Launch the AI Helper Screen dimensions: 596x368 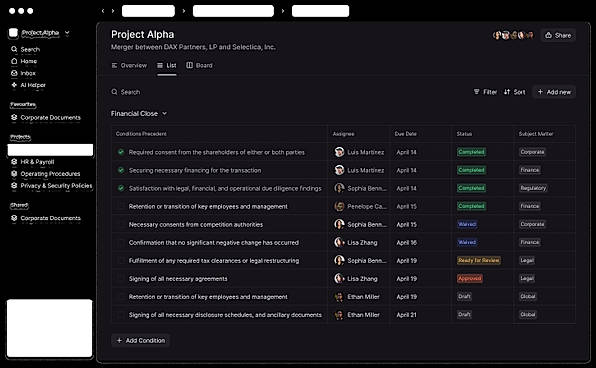[x=28, y=85]
